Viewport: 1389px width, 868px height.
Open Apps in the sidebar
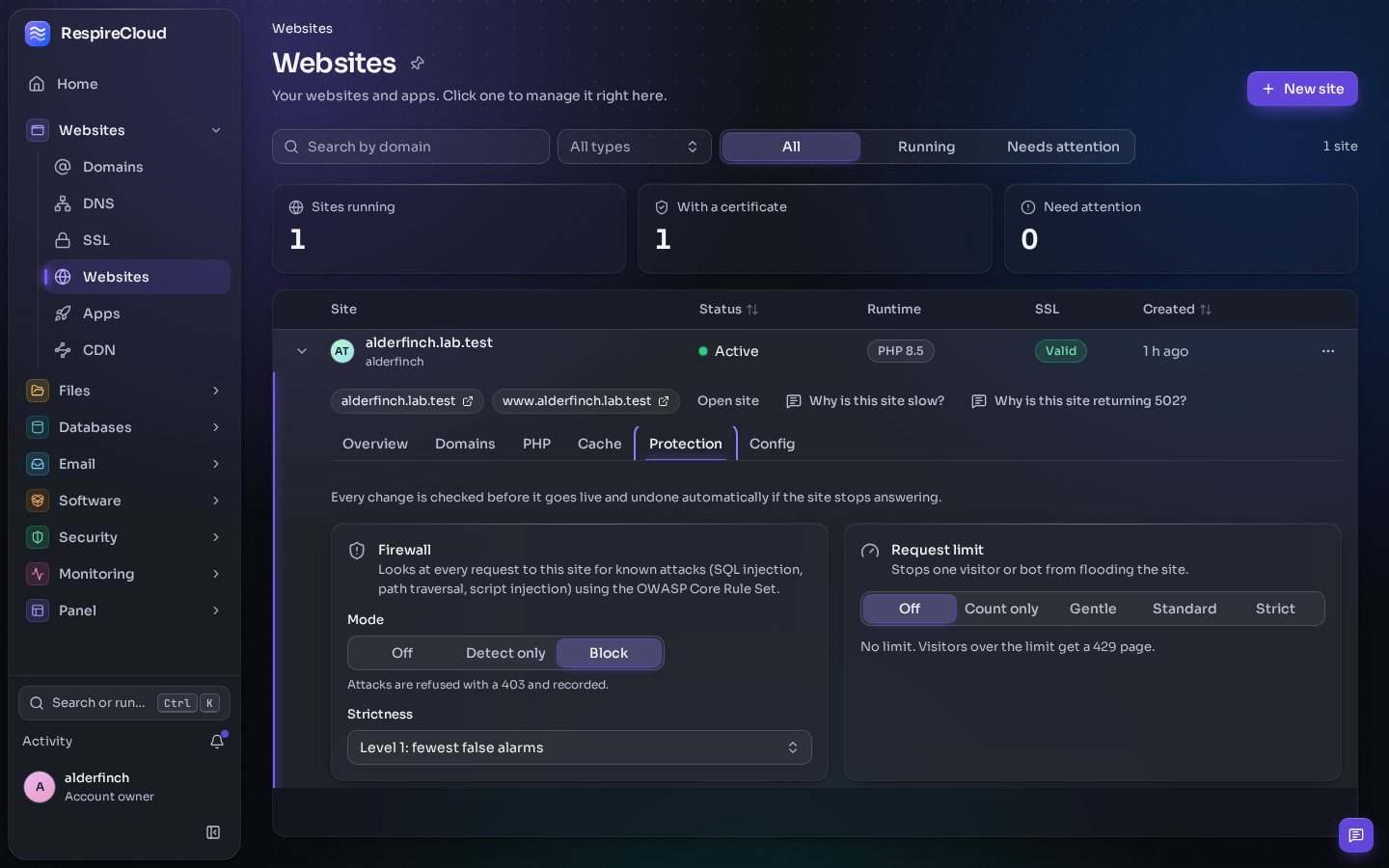(x=137, y=313)
